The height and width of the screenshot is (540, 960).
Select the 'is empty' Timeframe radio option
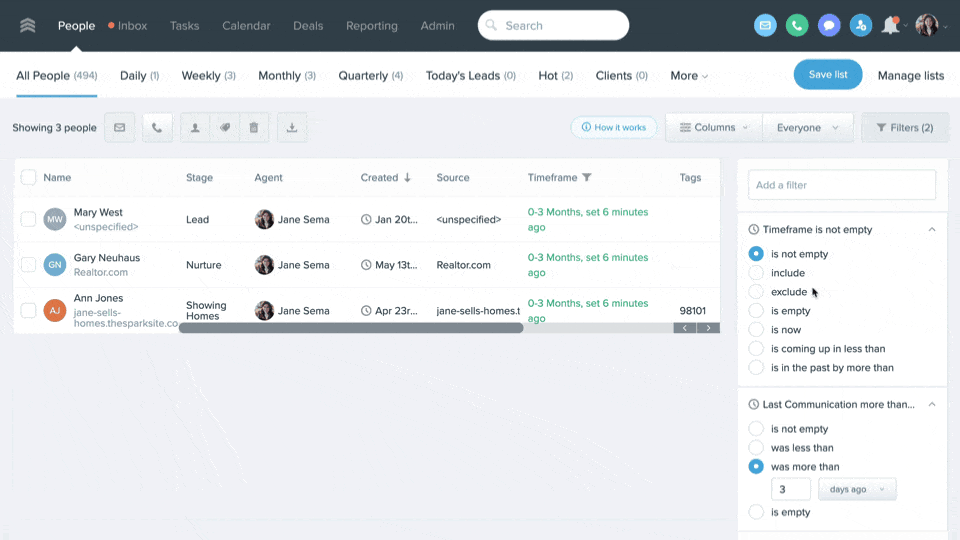pos(756,311)
